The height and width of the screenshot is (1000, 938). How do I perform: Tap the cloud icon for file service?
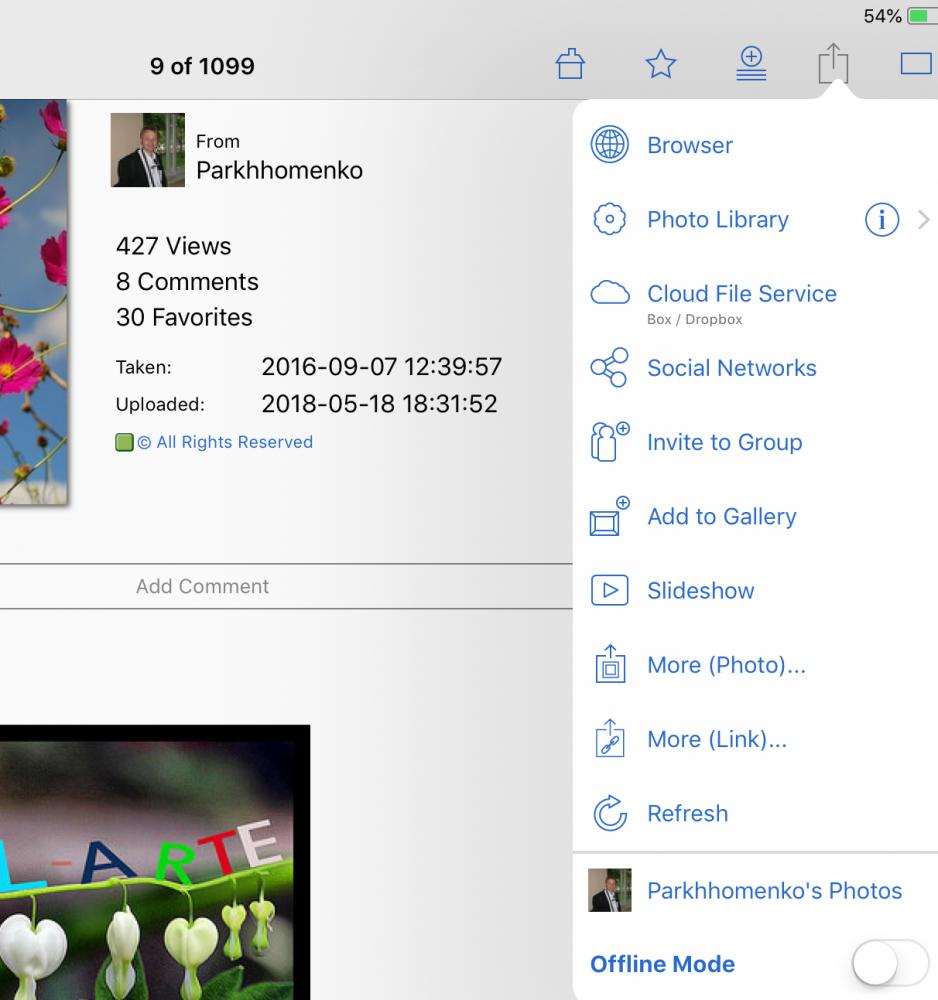pos(610,293)
